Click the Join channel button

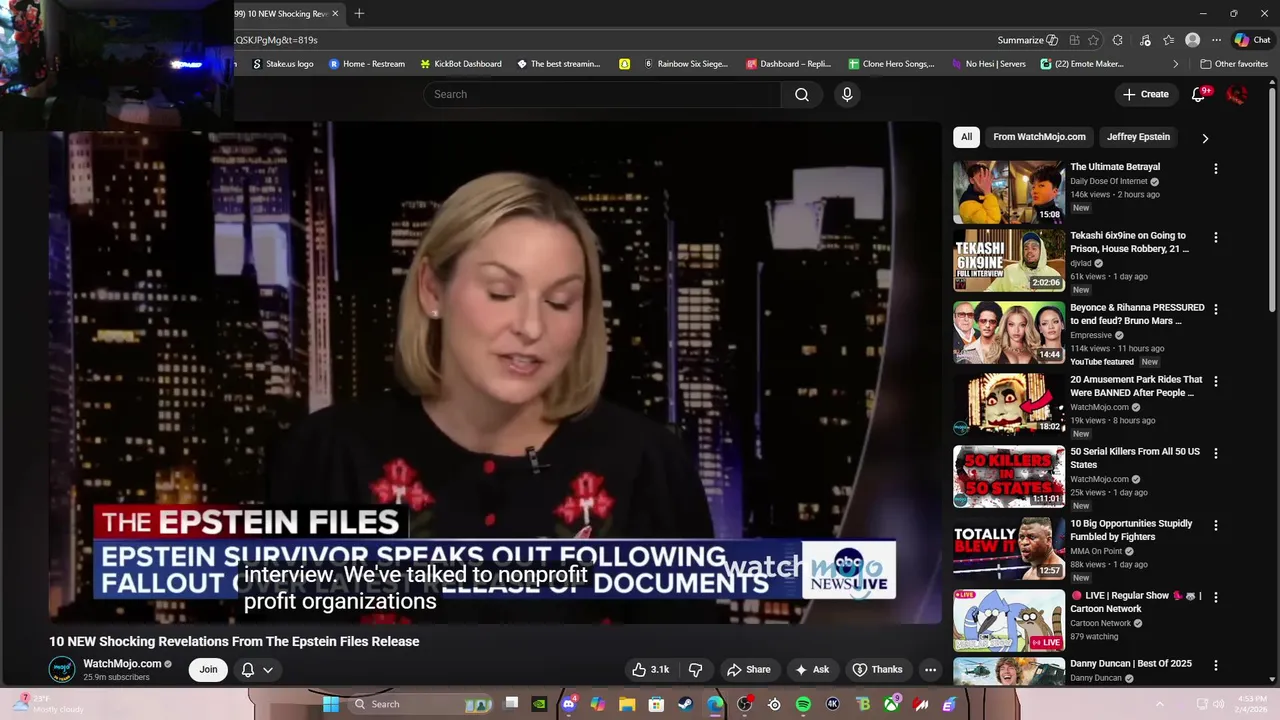pos(208,670)
